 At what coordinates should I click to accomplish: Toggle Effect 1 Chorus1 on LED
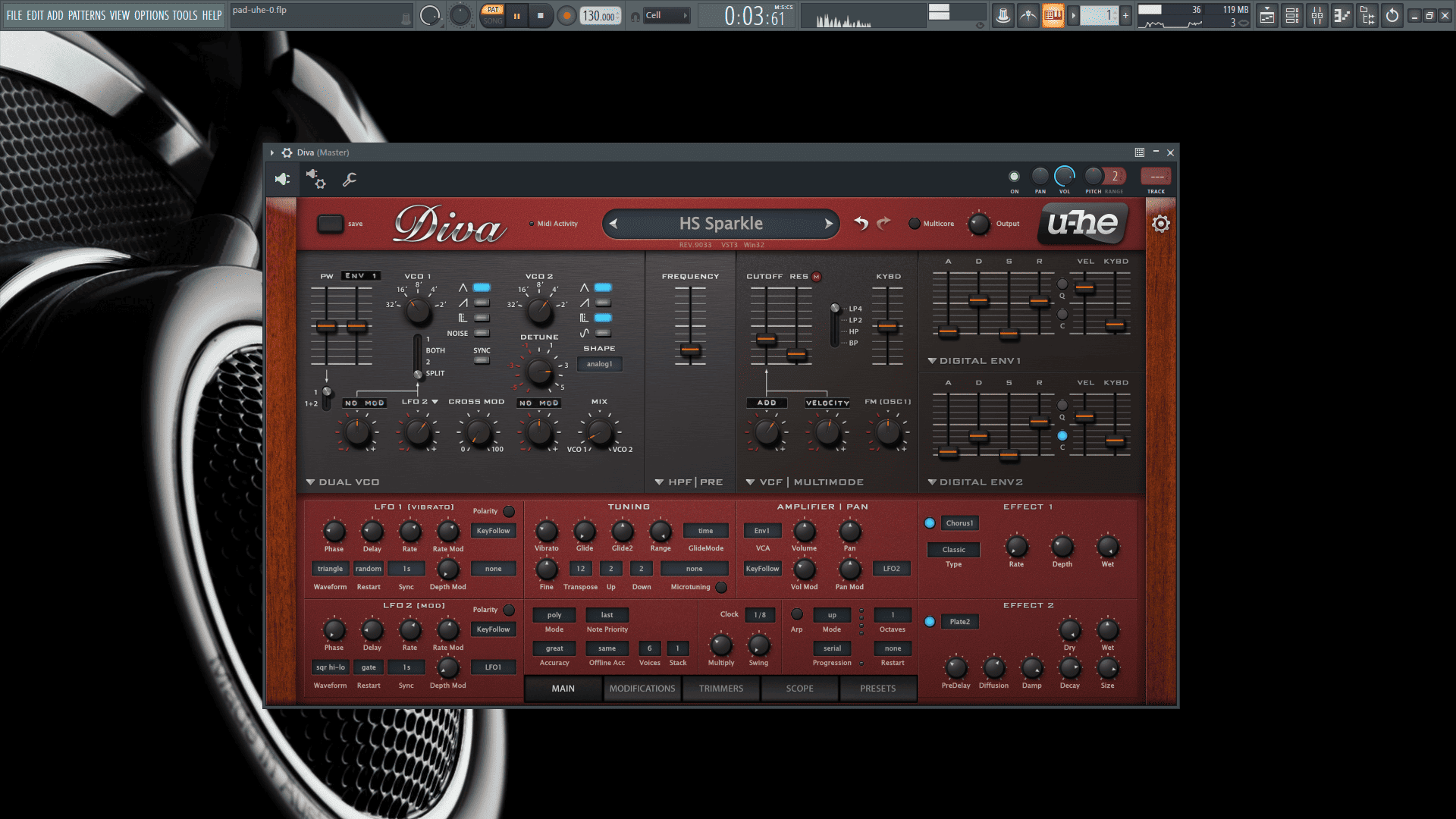tap(930, 523)
